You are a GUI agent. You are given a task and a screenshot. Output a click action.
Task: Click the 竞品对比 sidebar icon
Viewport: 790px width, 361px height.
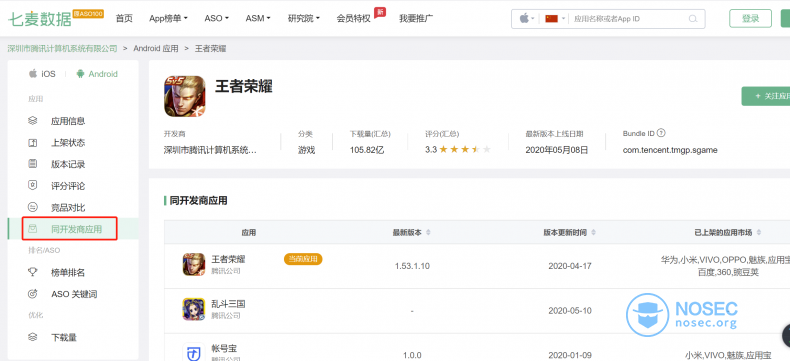(33, 207)
